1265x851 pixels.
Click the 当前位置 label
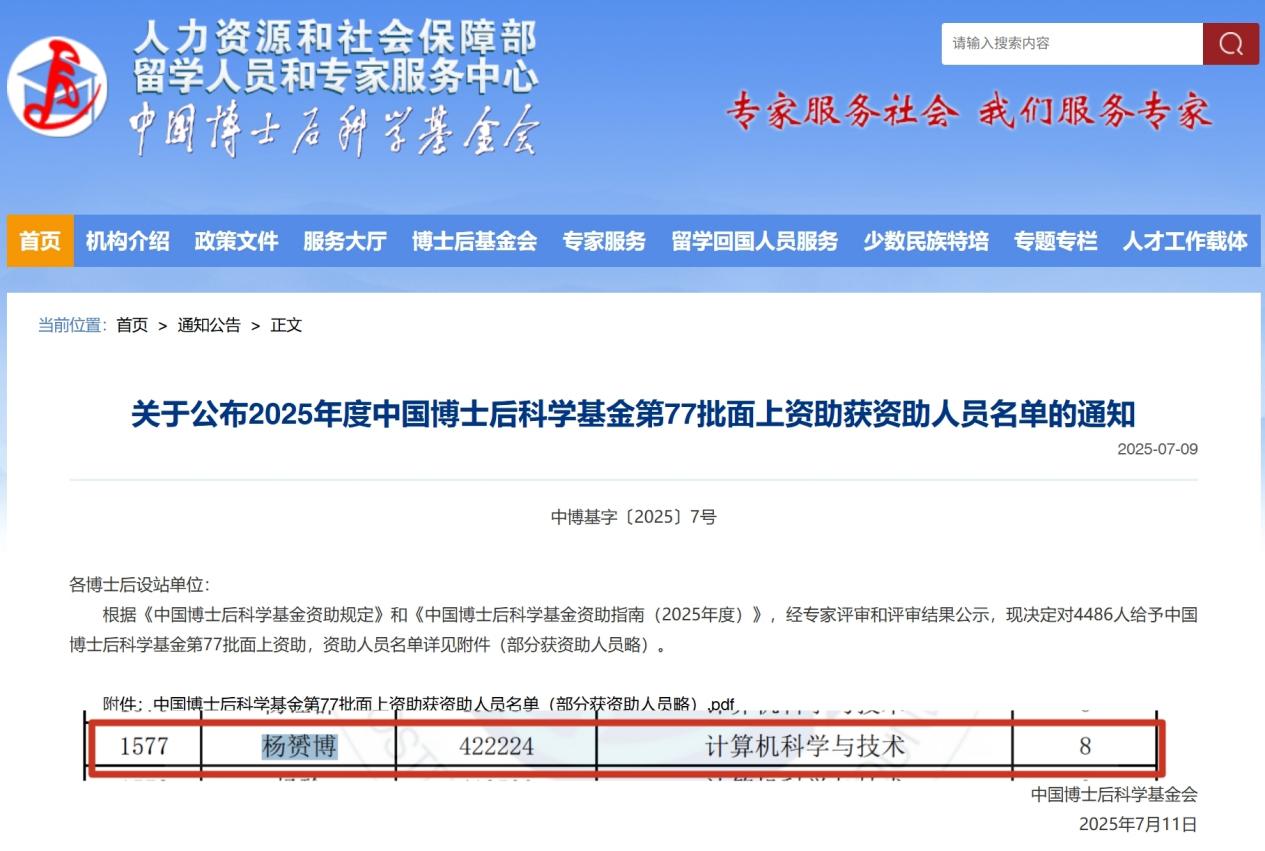click(72, 325)
